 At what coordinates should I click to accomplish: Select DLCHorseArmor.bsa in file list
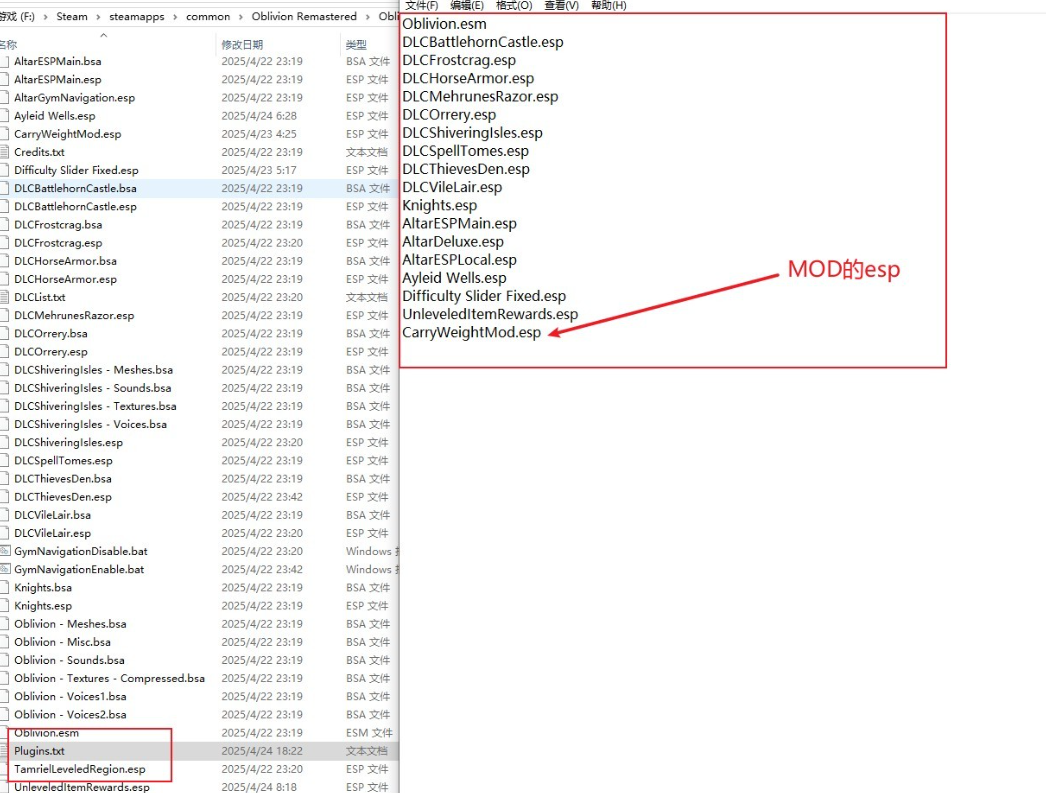pos(65,261)
